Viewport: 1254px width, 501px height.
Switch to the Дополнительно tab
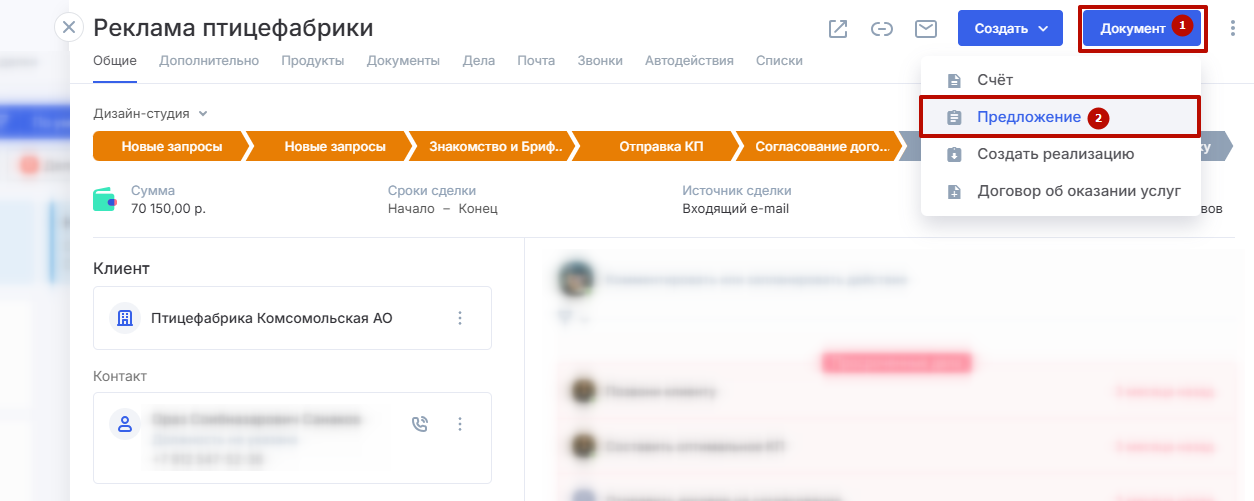click(x=209, y=61)
